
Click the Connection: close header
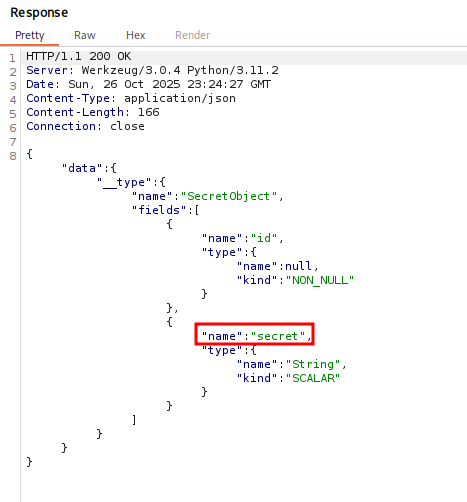coord(85,126)
